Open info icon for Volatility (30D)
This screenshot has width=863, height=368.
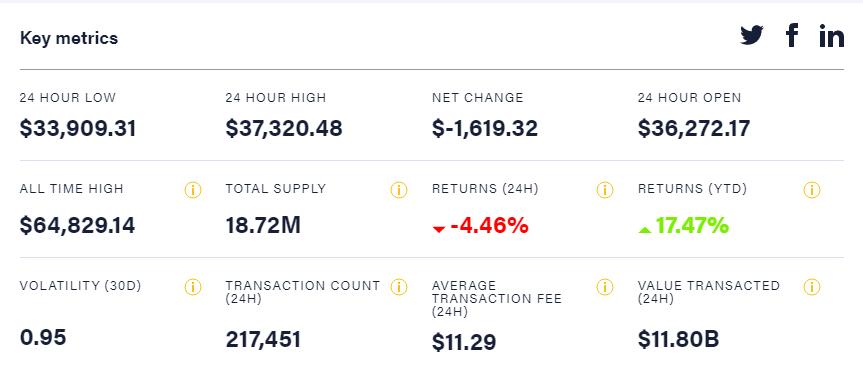click(193, 287)
